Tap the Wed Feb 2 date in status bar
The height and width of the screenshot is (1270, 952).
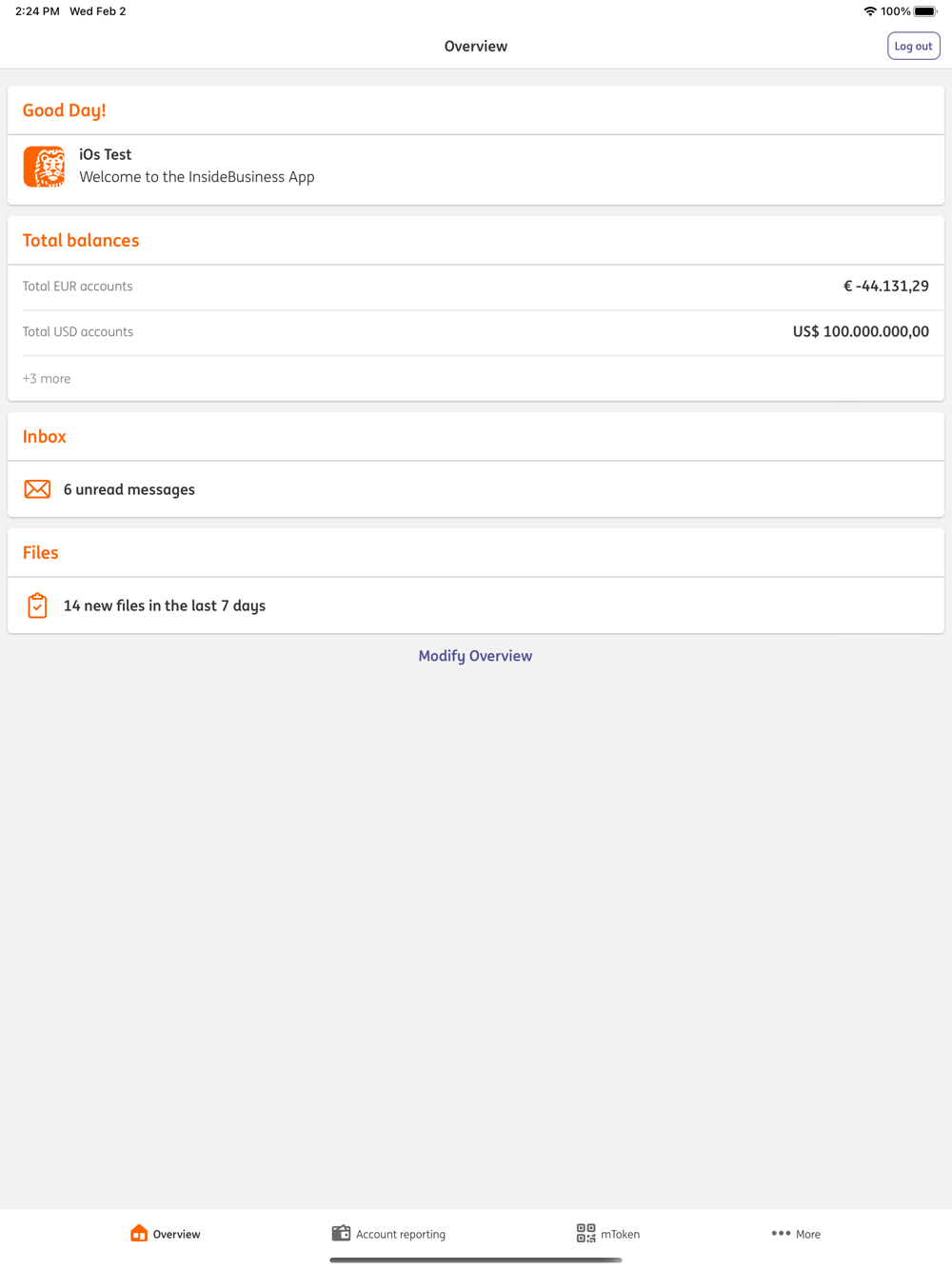coord(98,11)
